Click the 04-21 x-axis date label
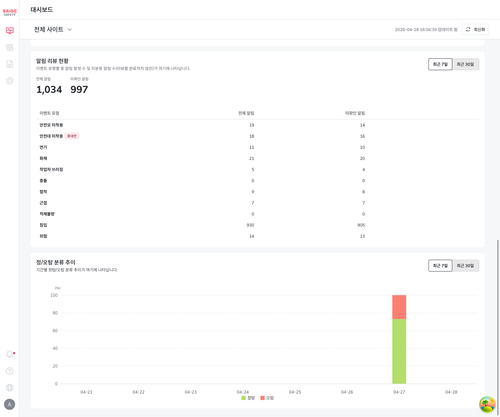 (x=86, y=392)
